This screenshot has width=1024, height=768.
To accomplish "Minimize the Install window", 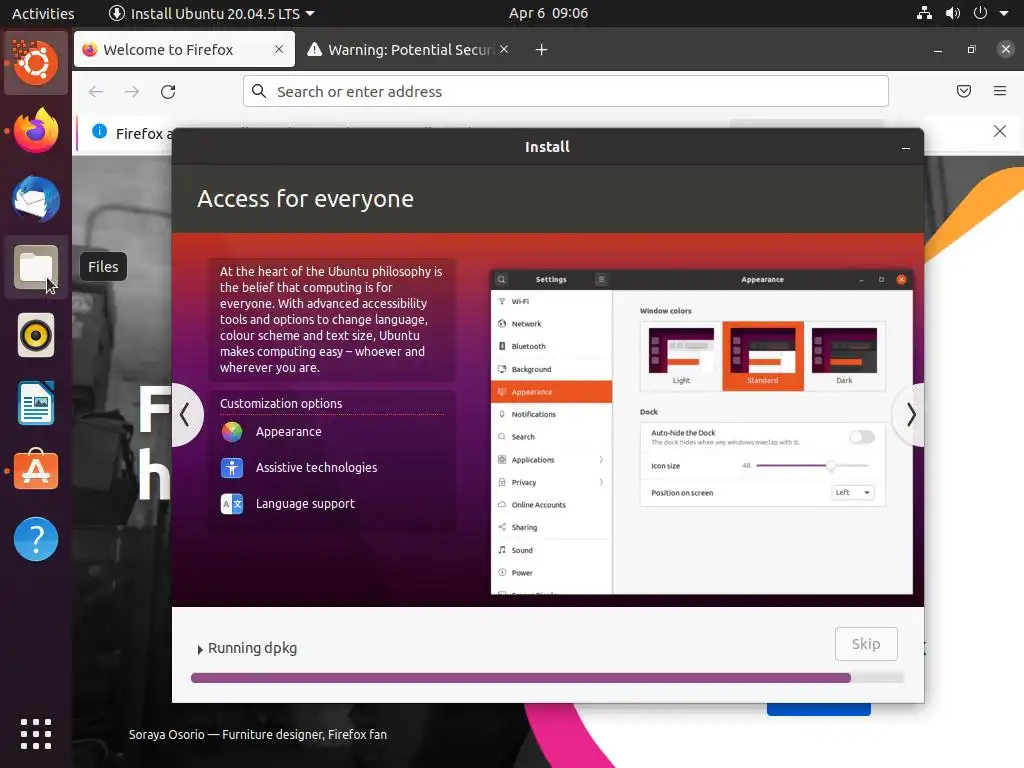I will pyautogui.click(x=906, y=148).
